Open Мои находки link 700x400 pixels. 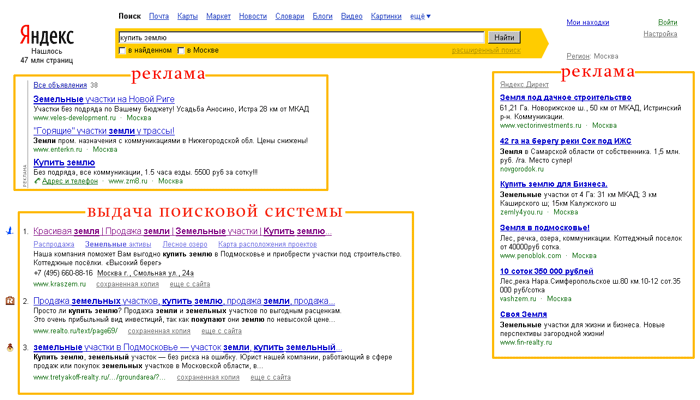point(588,22)
